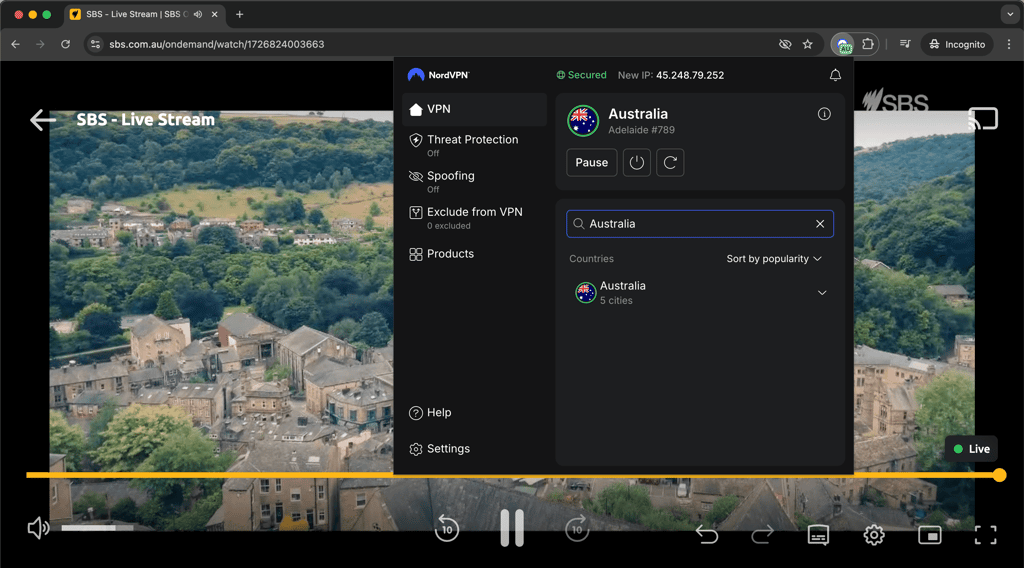Viewport: 1024px width, 568px height.
Task: Reload the SBS page
Action: 65,44
